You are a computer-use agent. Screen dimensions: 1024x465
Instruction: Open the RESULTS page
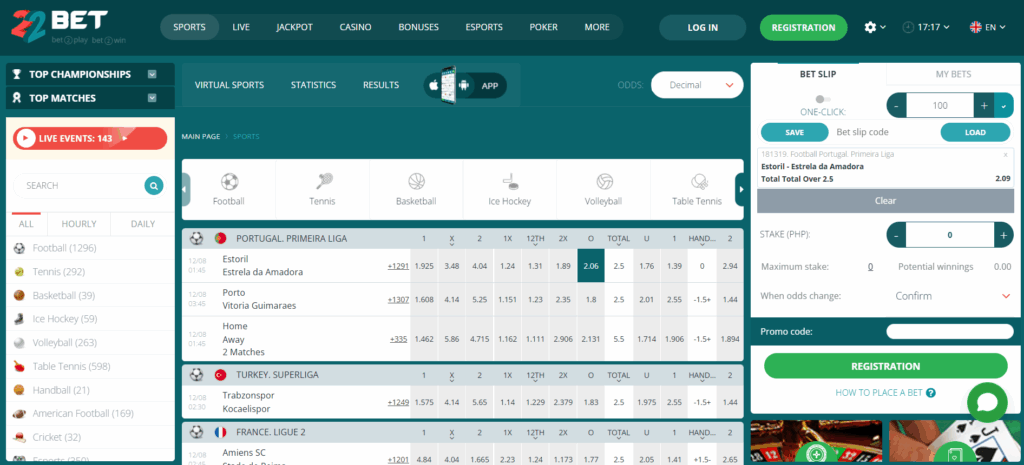coord(381,85)
